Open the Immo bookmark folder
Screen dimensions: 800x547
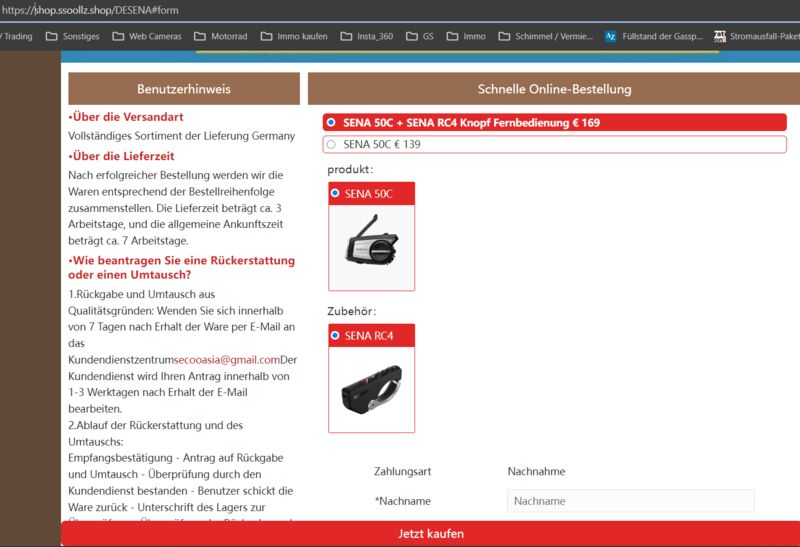(x=466, y=36)
